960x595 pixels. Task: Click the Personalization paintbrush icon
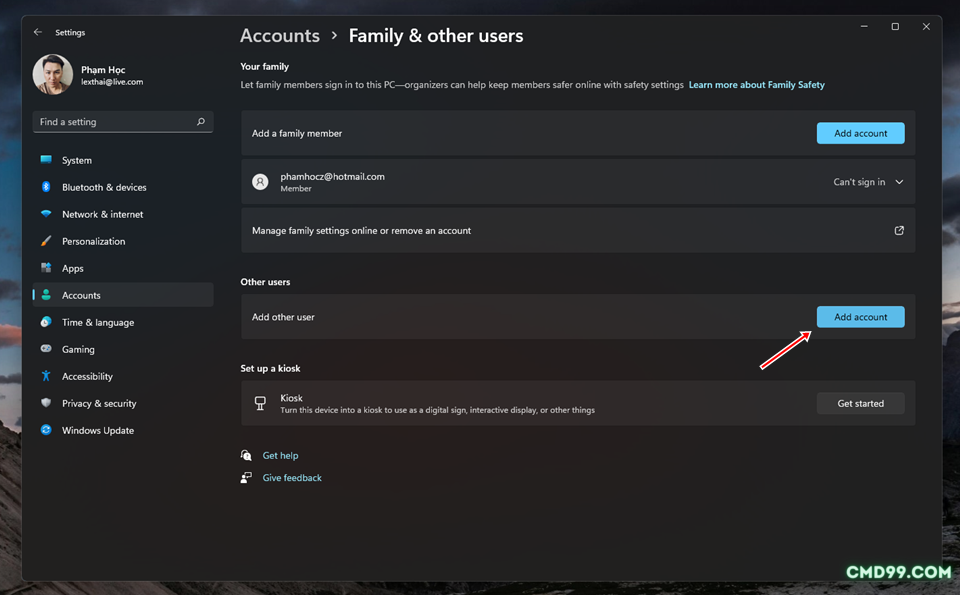pos(46,241)
